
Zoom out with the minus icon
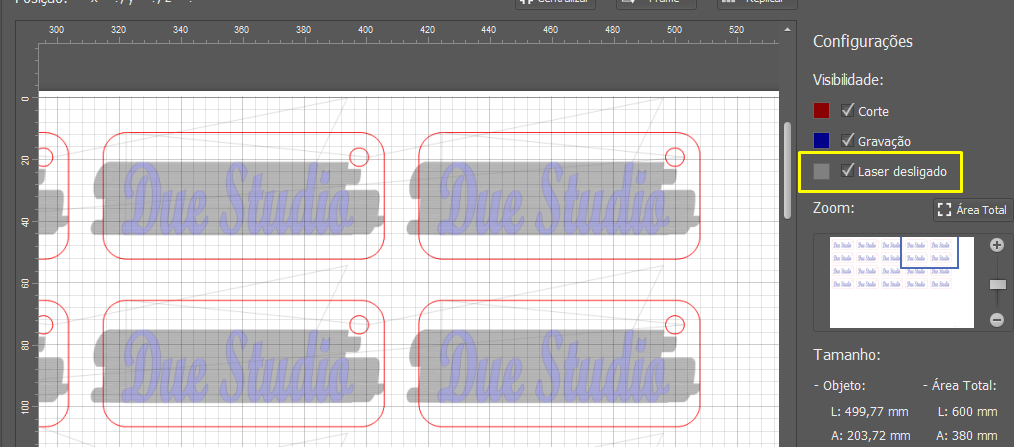[997, 319]
